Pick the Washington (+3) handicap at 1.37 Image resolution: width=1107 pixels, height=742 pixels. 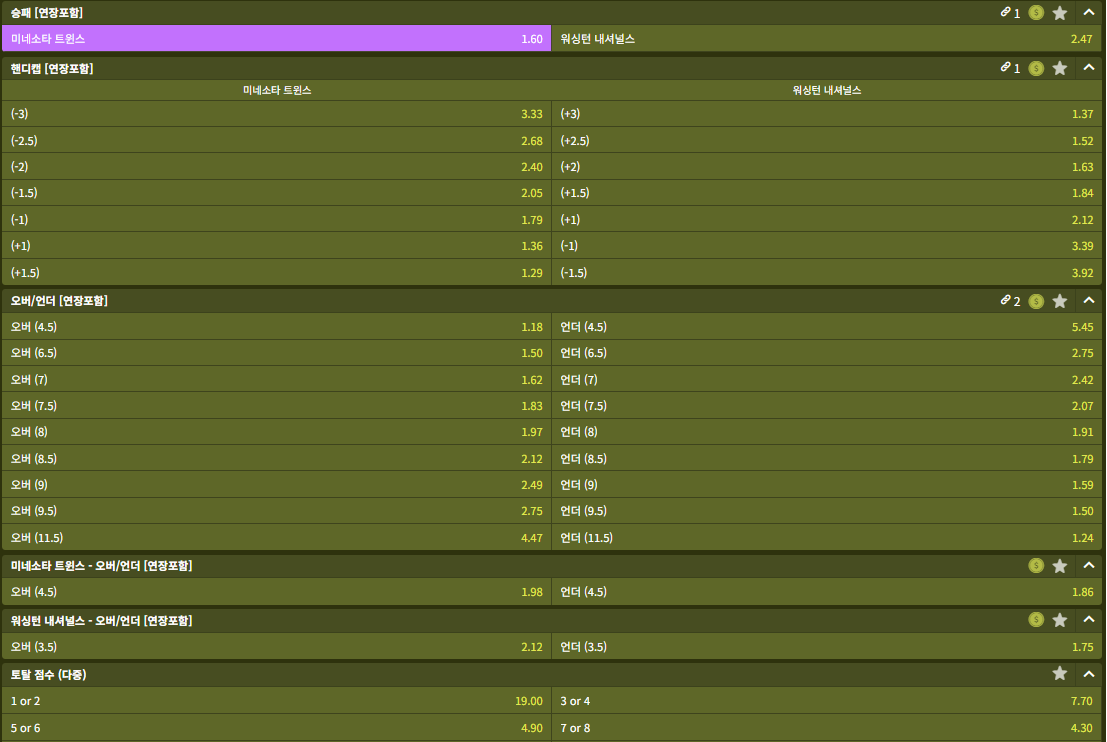(x=827, y=114)
